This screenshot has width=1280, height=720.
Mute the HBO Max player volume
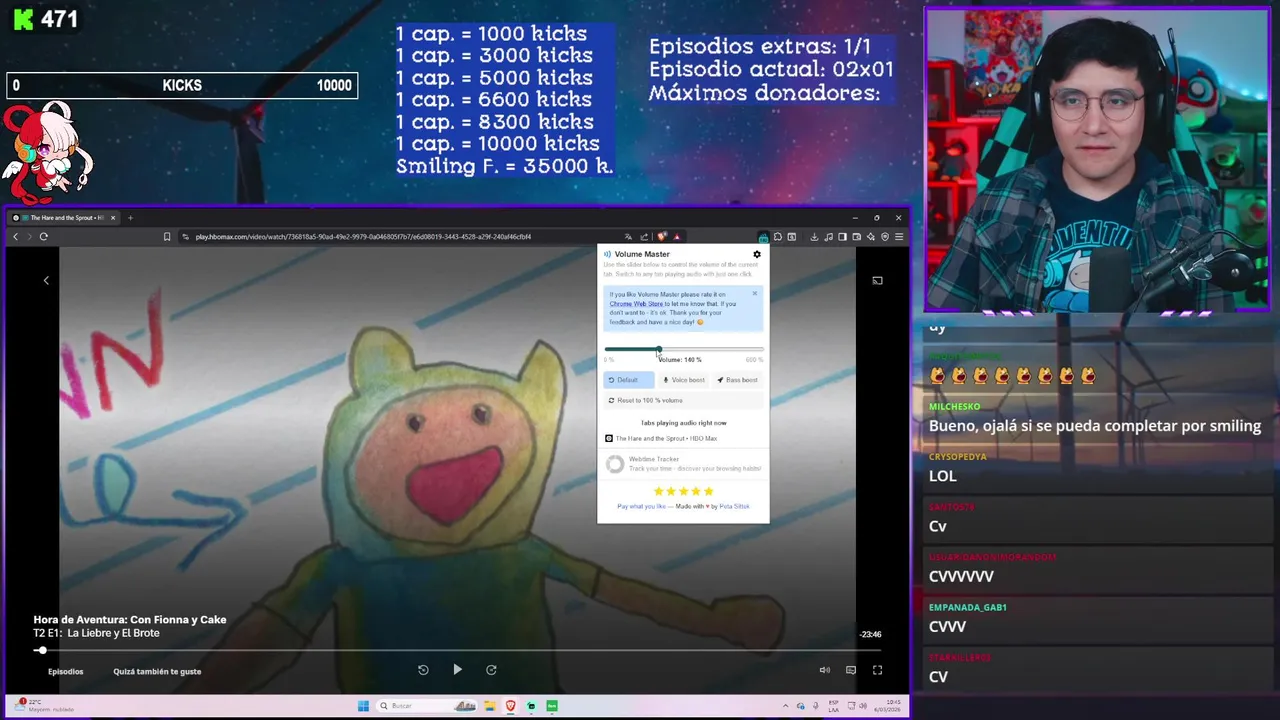click(824, 670)
